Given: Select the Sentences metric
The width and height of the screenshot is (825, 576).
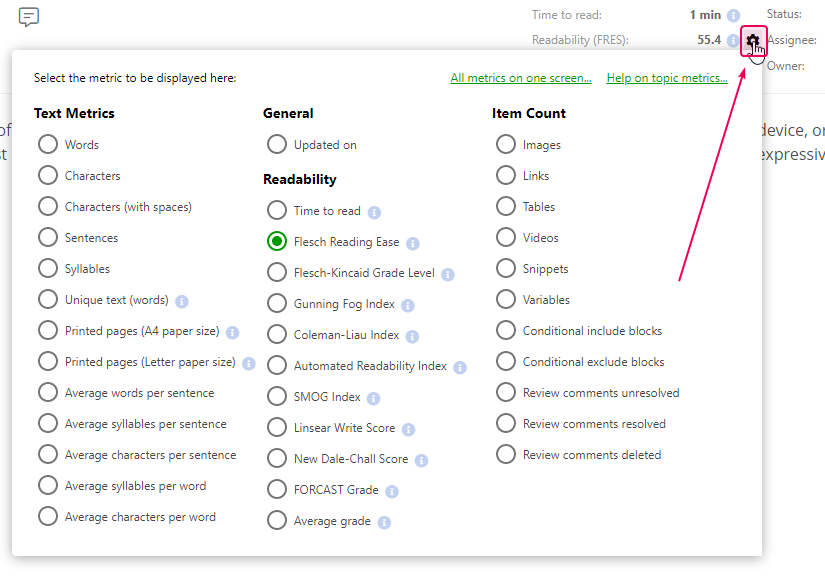Looking at the screenshot, I should [47, 237].
